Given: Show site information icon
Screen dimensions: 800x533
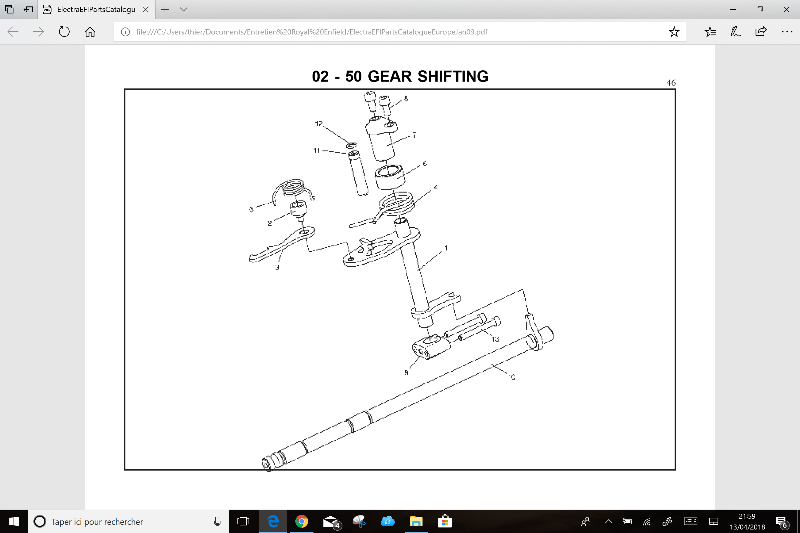Looking at the screenshot, I should click(x=125, y=32).
